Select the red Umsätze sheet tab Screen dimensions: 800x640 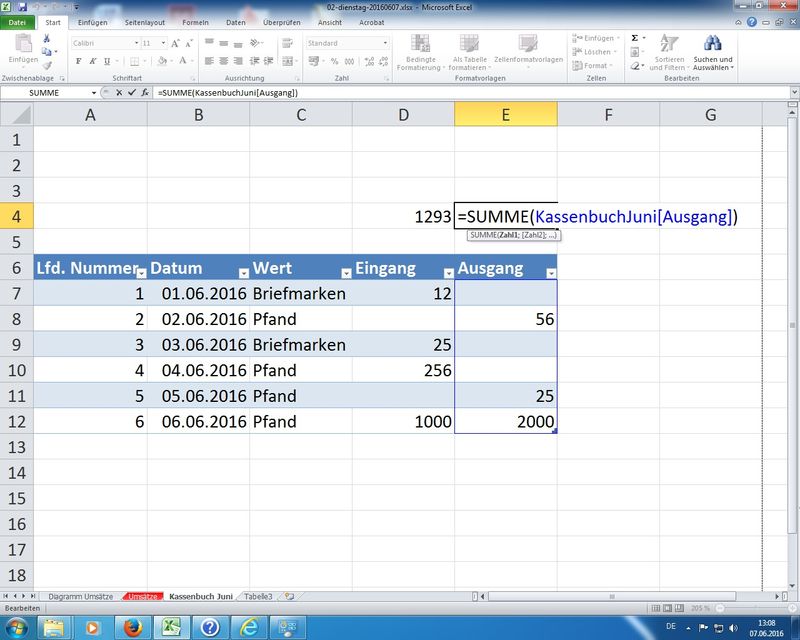(x=141, y=596)
